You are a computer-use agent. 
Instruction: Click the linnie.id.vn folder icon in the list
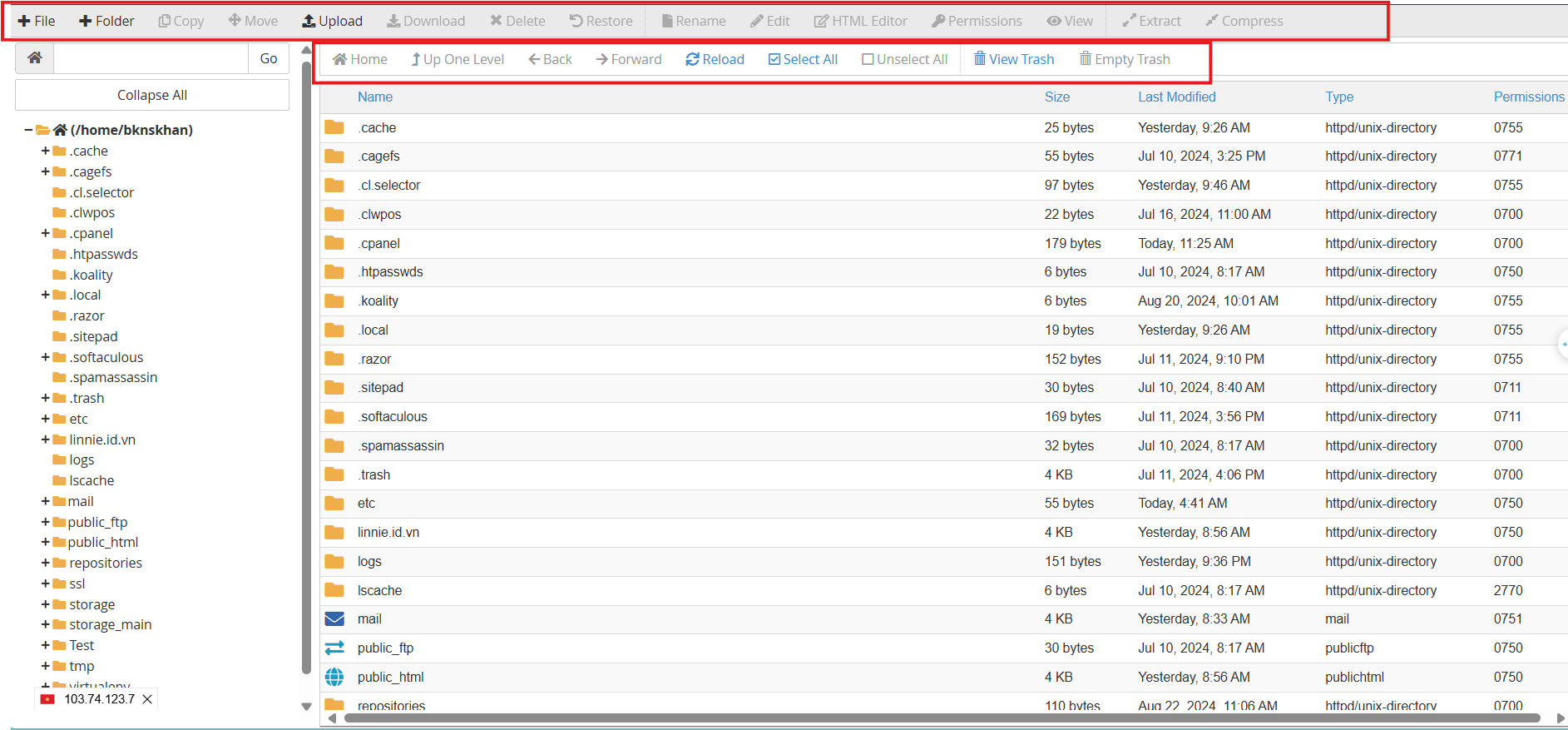coord(334,532)
